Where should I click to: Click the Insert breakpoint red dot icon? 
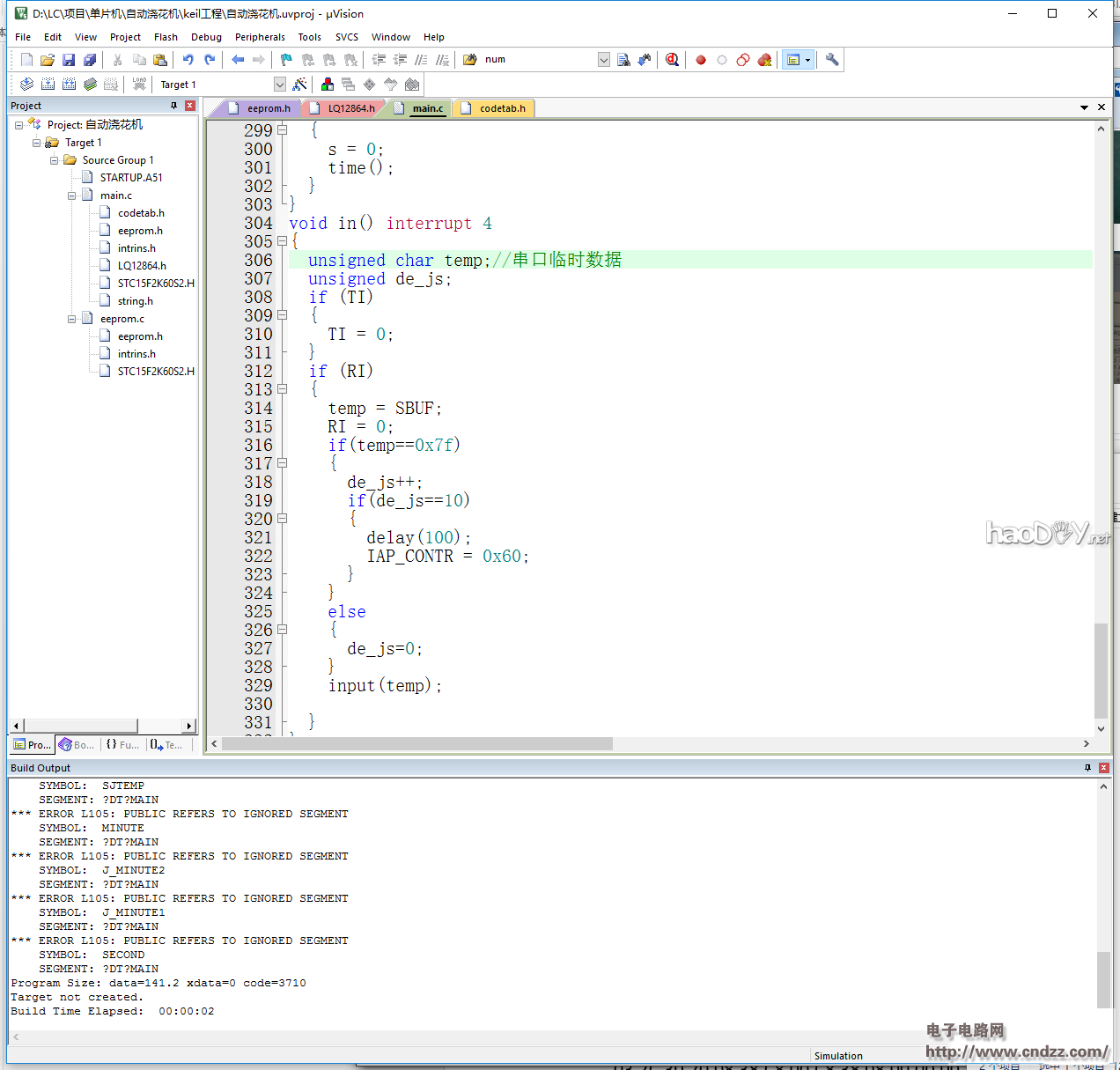click(x=701, y=60)
